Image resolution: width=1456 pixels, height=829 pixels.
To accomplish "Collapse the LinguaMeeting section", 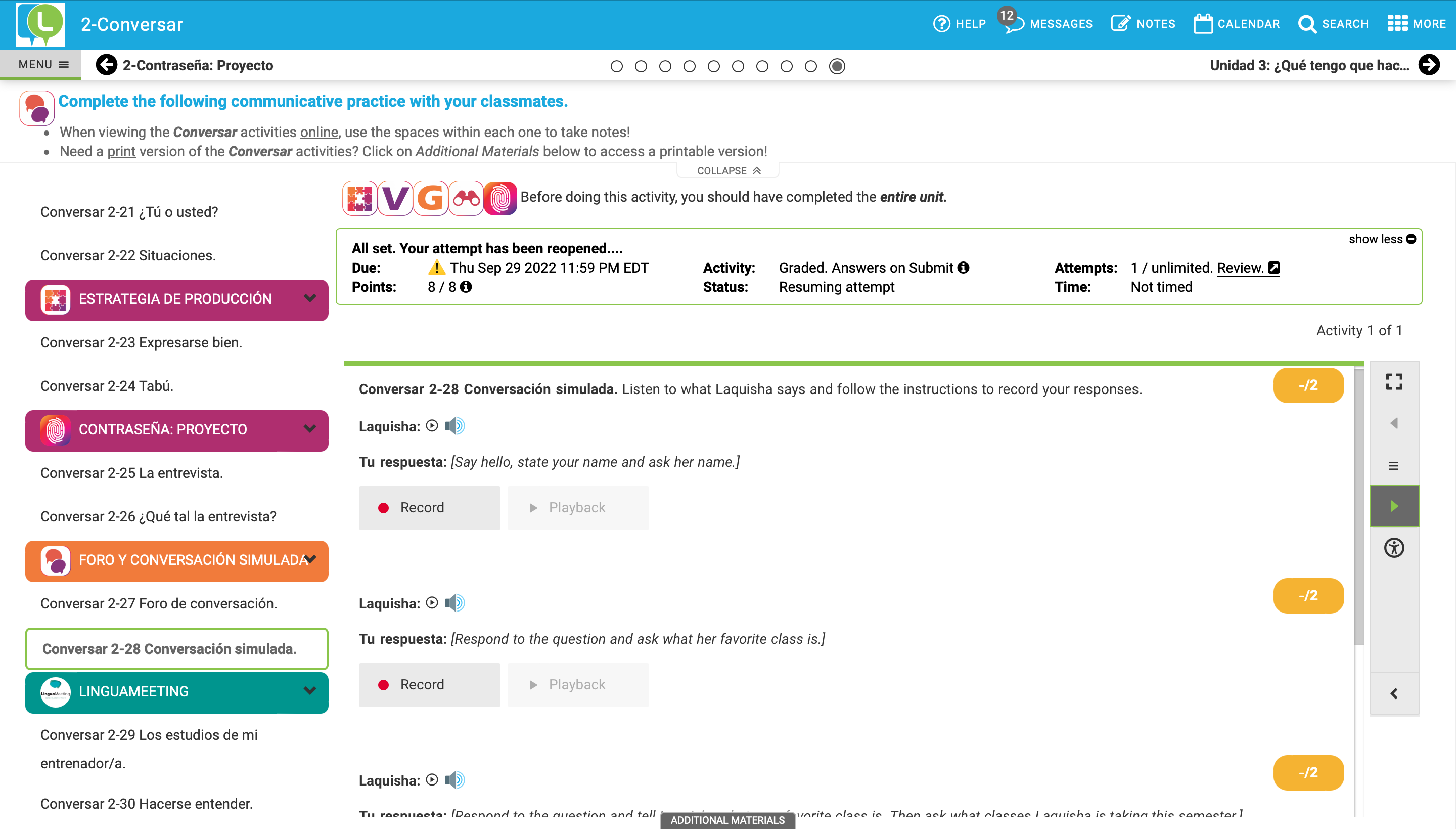I will pyautogui.click(x=309, y=691).
